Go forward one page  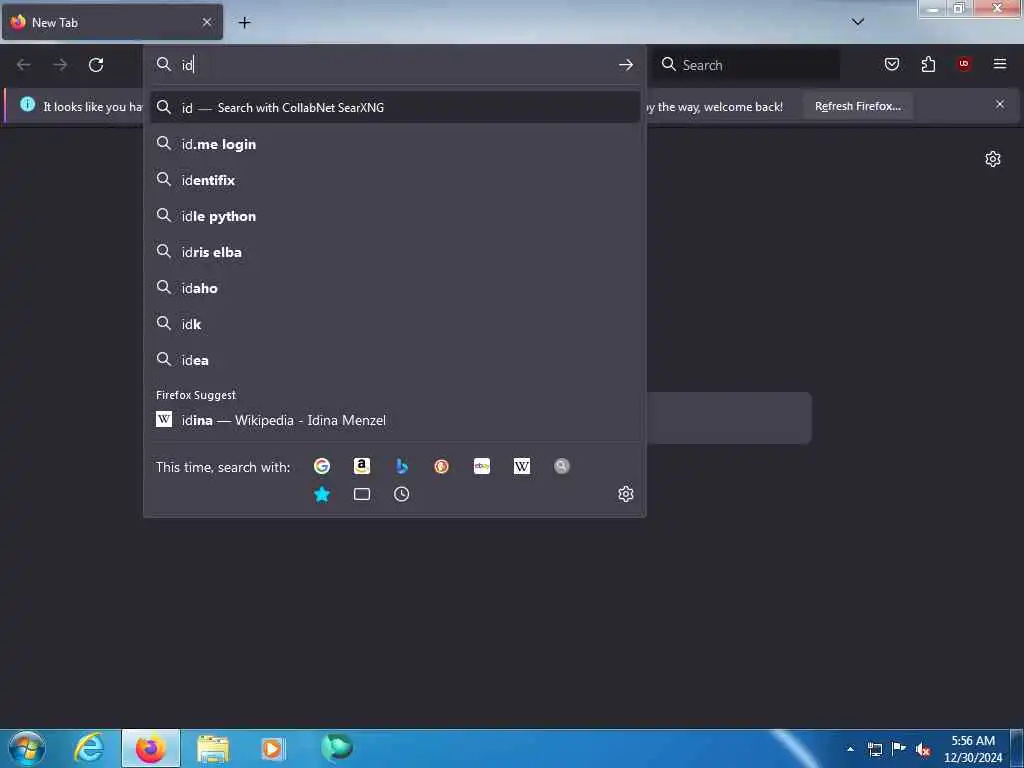pyautogui.click(x=60, y=65)
